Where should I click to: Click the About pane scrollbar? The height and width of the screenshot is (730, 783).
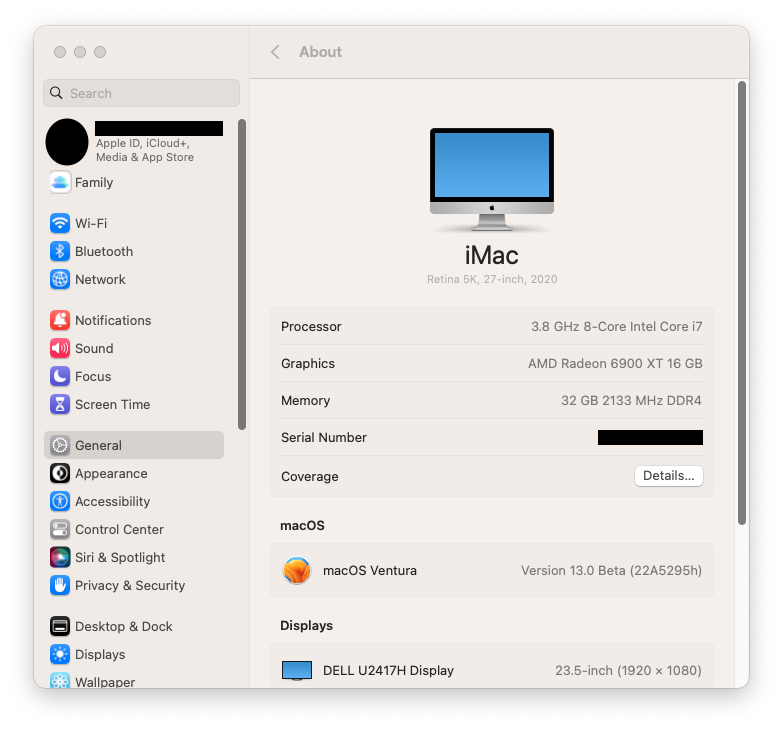point(742,303)
